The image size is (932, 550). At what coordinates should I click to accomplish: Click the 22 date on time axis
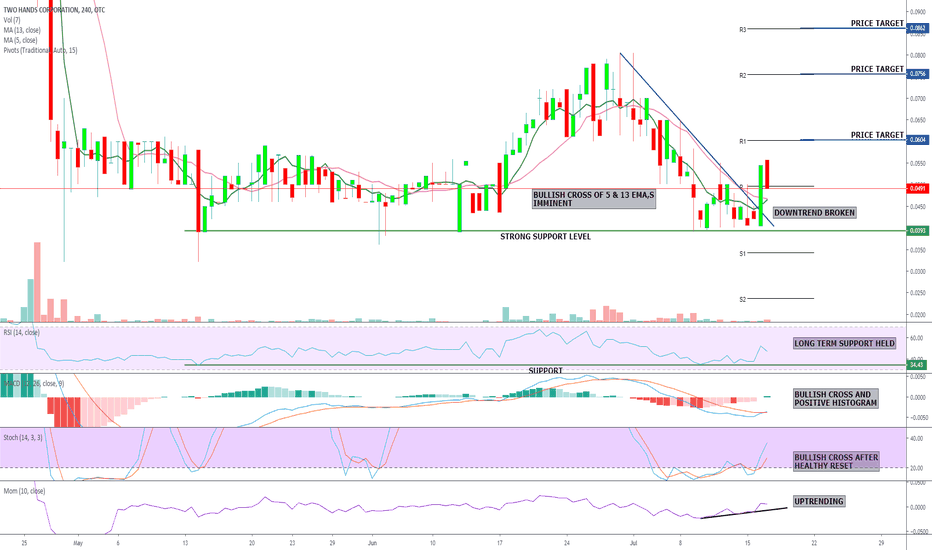coord(814,543)
